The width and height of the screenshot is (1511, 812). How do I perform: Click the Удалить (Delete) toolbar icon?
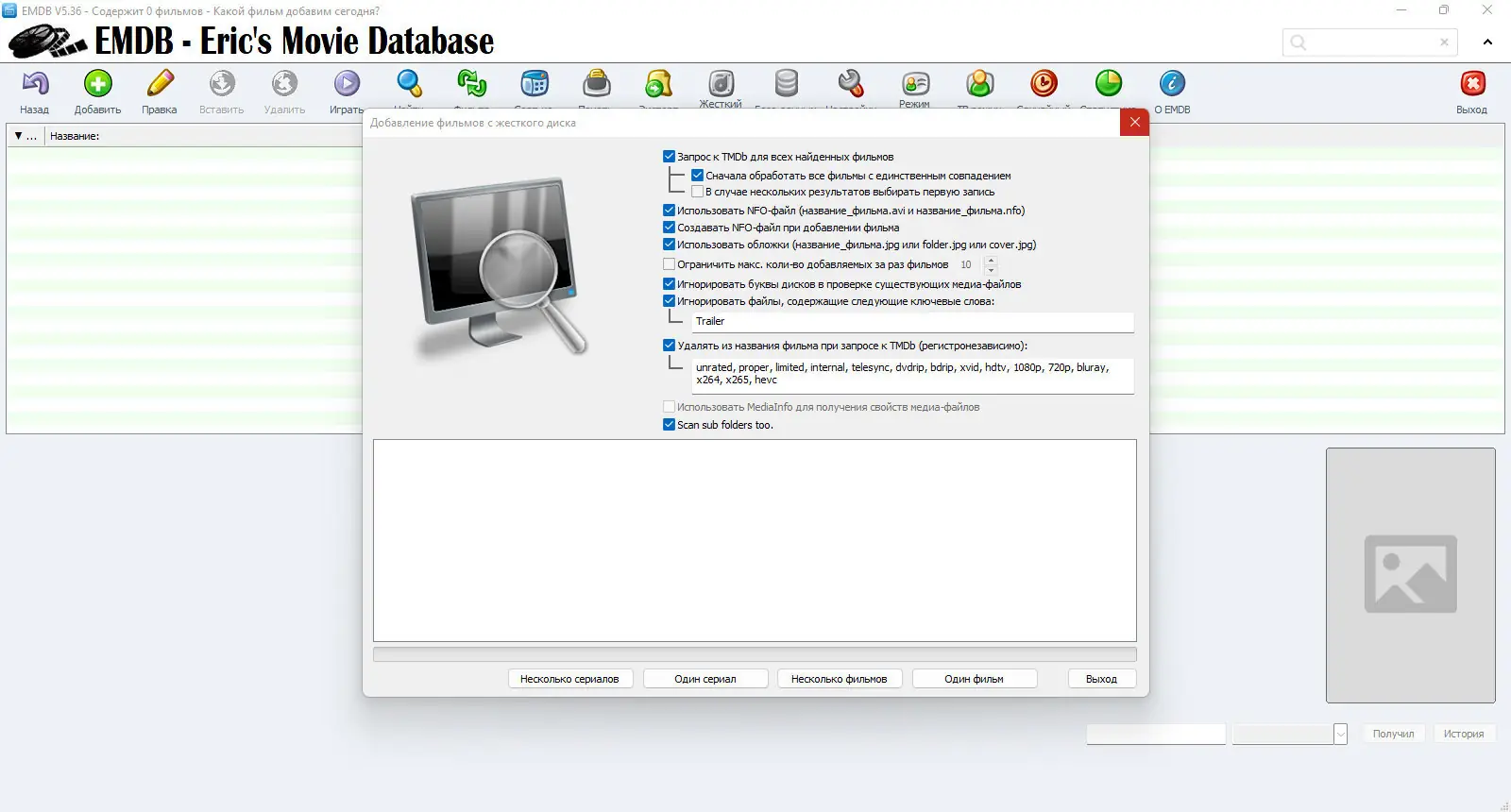(x=284, y=84)
